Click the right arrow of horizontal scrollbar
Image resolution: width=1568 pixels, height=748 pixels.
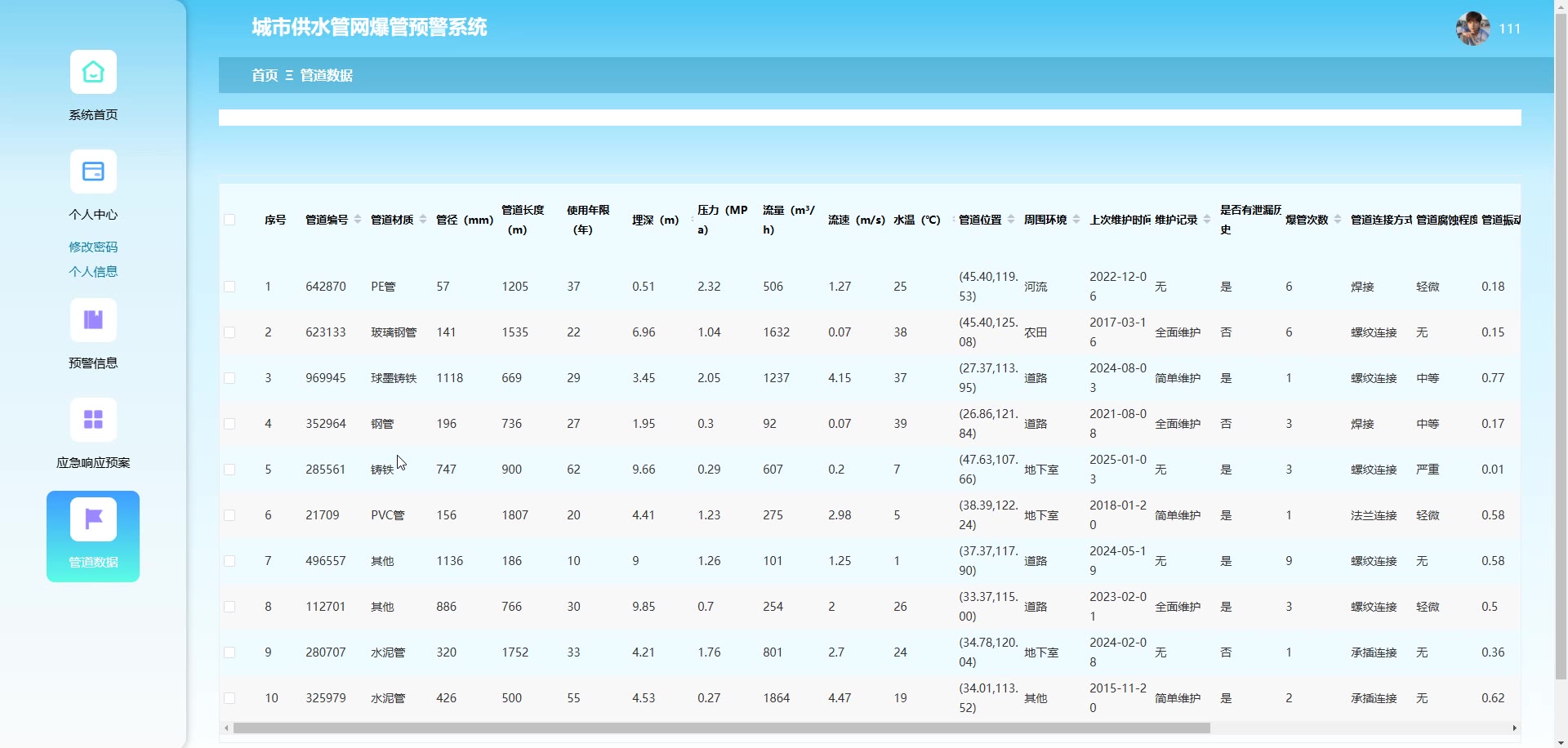click(1515, 728)
